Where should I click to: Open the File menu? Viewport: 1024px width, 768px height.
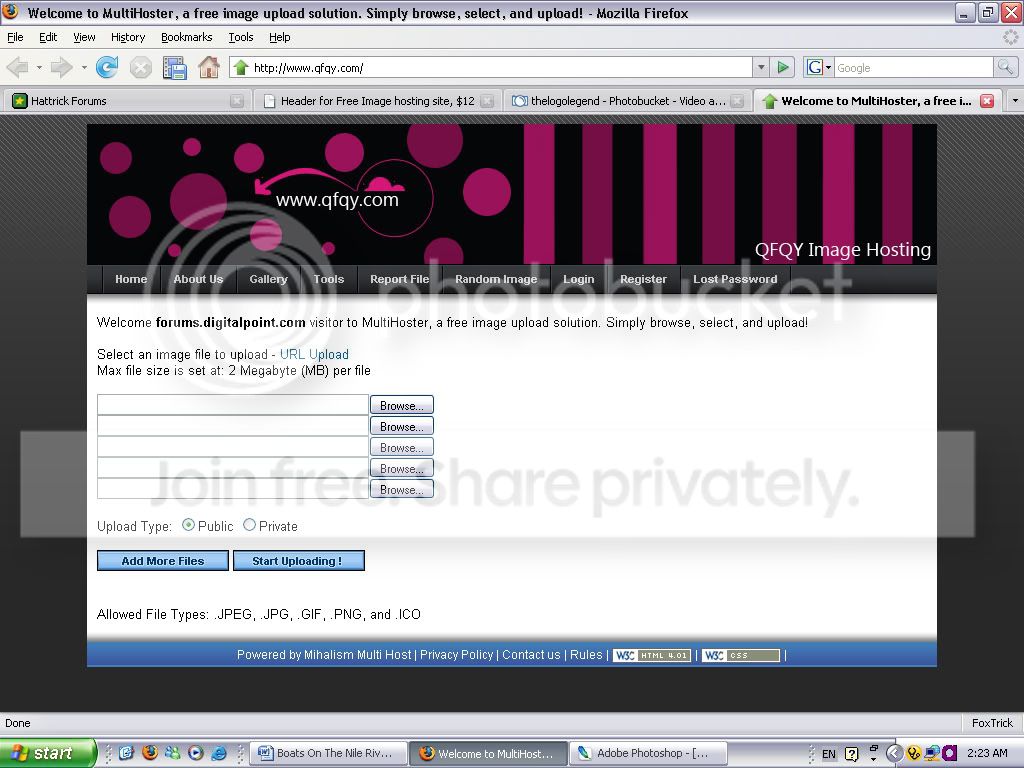(x=15, y=37)
